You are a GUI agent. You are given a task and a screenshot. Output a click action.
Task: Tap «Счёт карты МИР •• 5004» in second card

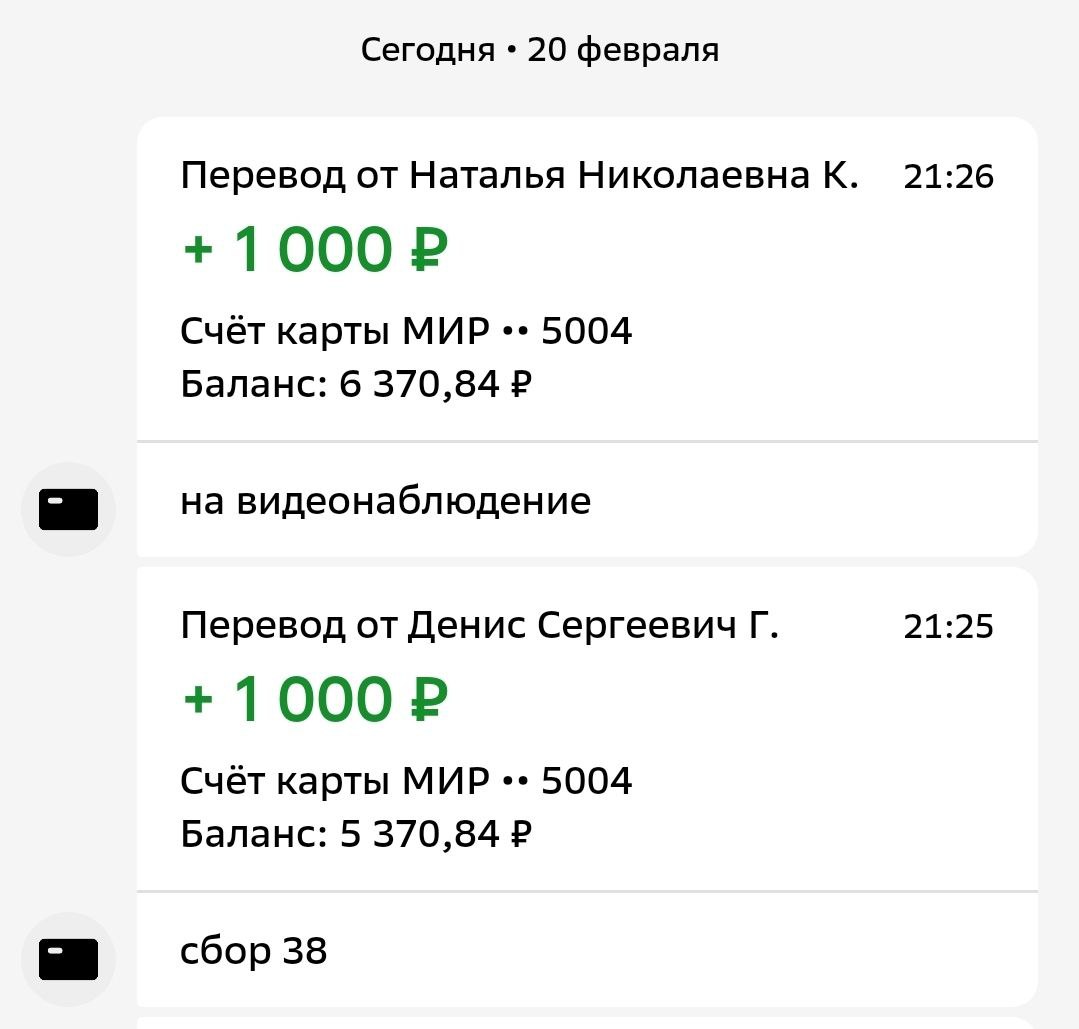coord(406,781)
